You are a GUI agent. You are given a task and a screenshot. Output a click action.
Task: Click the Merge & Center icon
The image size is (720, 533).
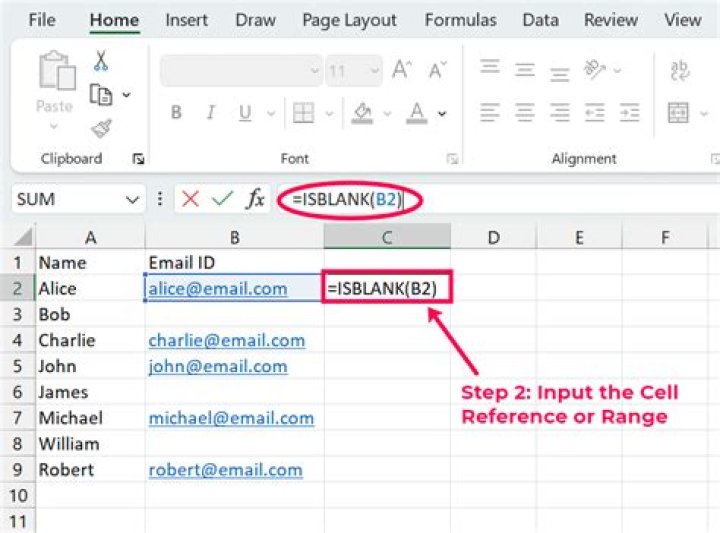tap(678, 113)
